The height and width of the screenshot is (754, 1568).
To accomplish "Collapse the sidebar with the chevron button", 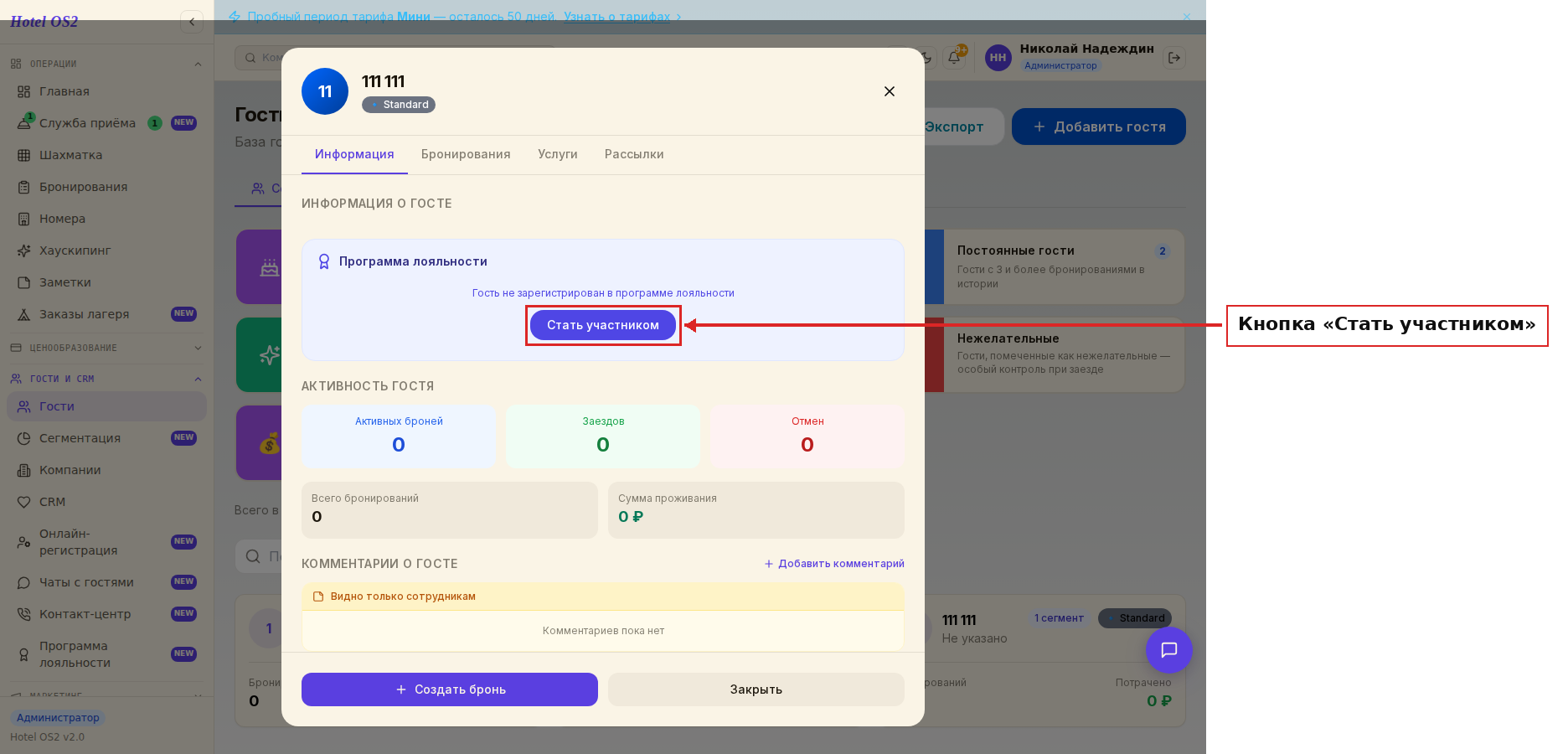I will [x=192, y=22].
